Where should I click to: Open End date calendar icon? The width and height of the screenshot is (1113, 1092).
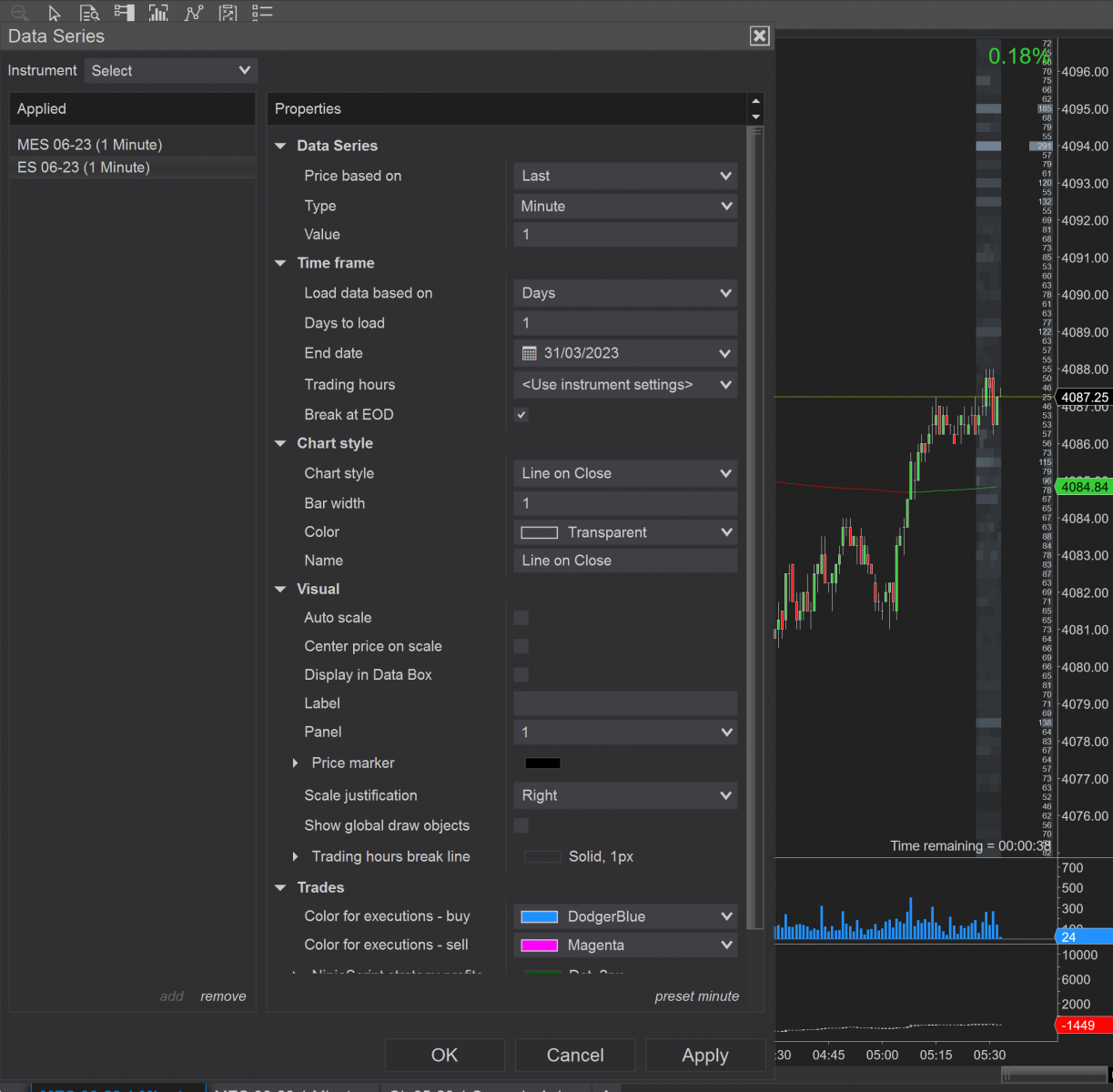pyautogui.click(x=530, y=353)
